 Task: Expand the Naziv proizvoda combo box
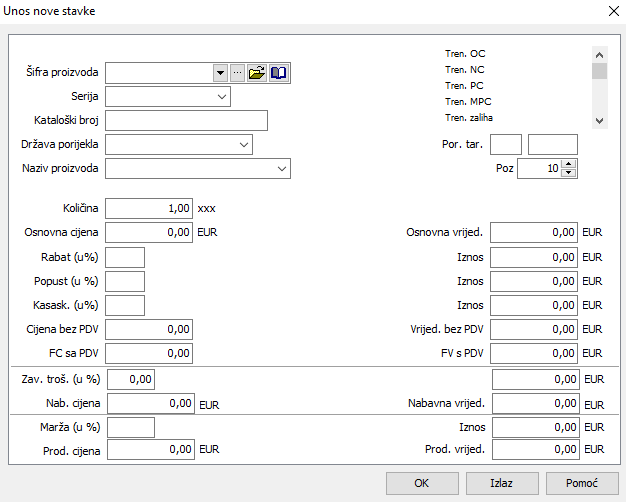pos(281,169)
